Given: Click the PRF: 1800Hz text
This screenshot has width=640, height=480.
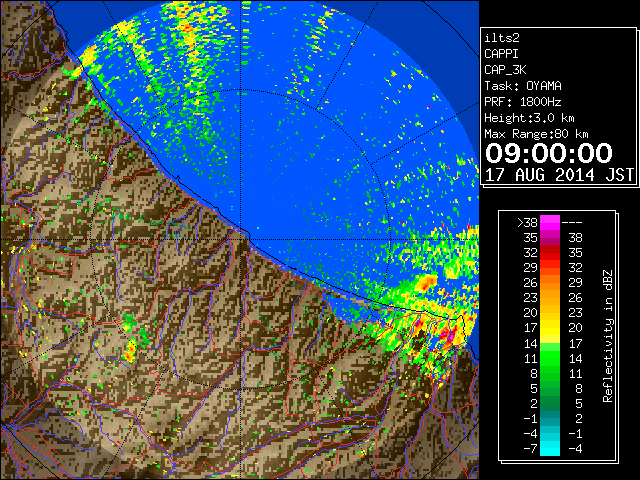Looking at the screenshot, I should pyautogui.click(x=523, y=102).
